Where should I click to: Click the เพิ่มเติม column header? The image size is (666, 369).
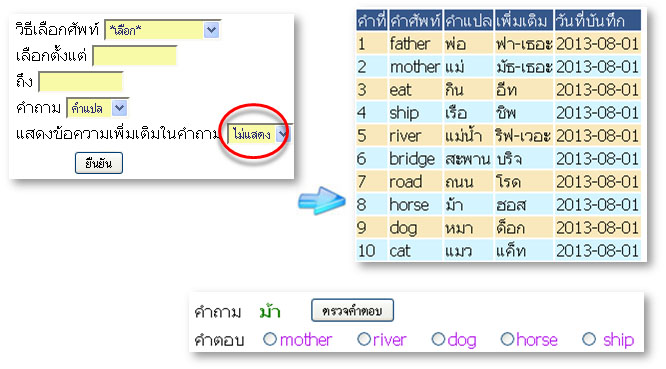(524, 20)
